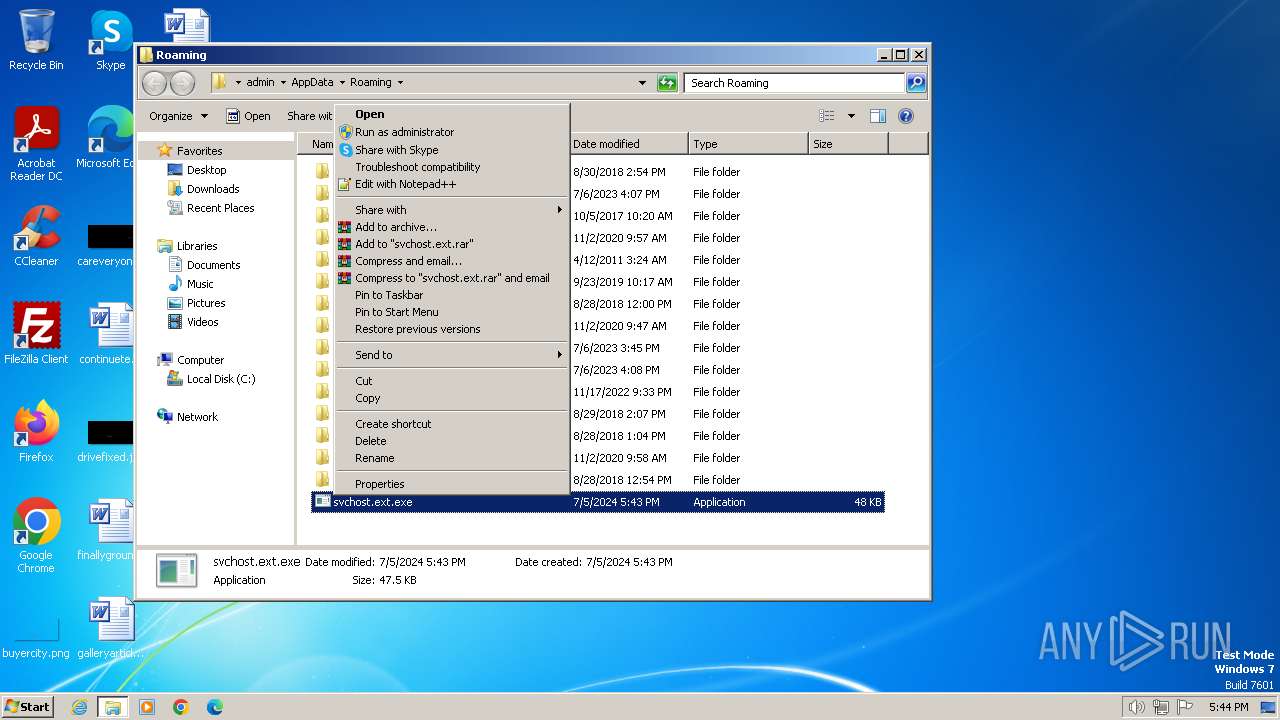Choose Delete in the context menu
This screenshot has width=1280, height=720.
(452, 441)
